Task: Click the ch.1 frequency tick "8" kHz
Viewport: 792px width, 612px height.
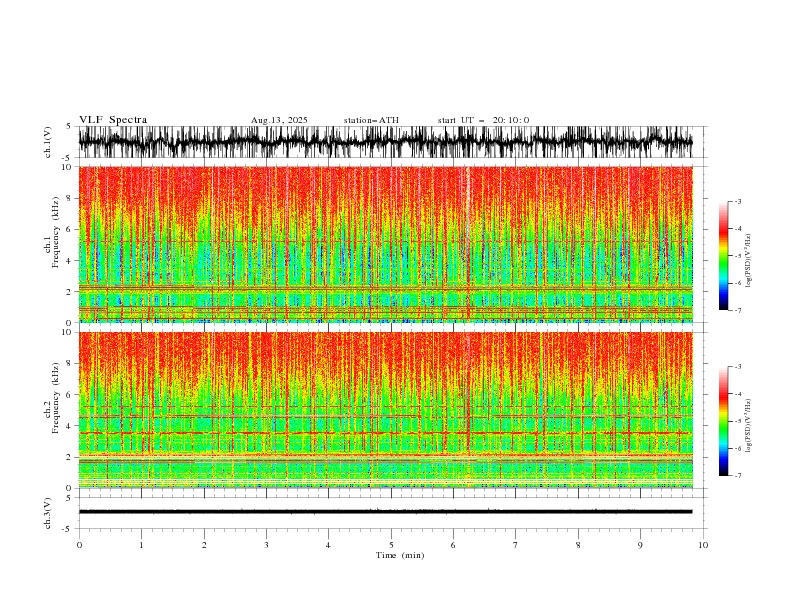Action: tap(69, 198)
